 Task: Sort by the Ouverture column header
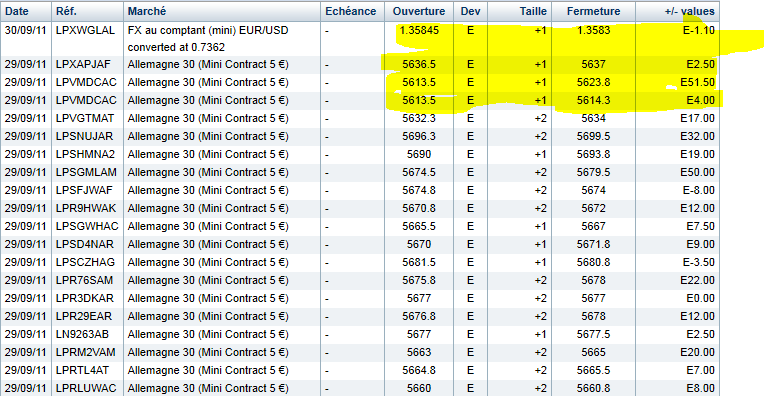tap(419, 11)
